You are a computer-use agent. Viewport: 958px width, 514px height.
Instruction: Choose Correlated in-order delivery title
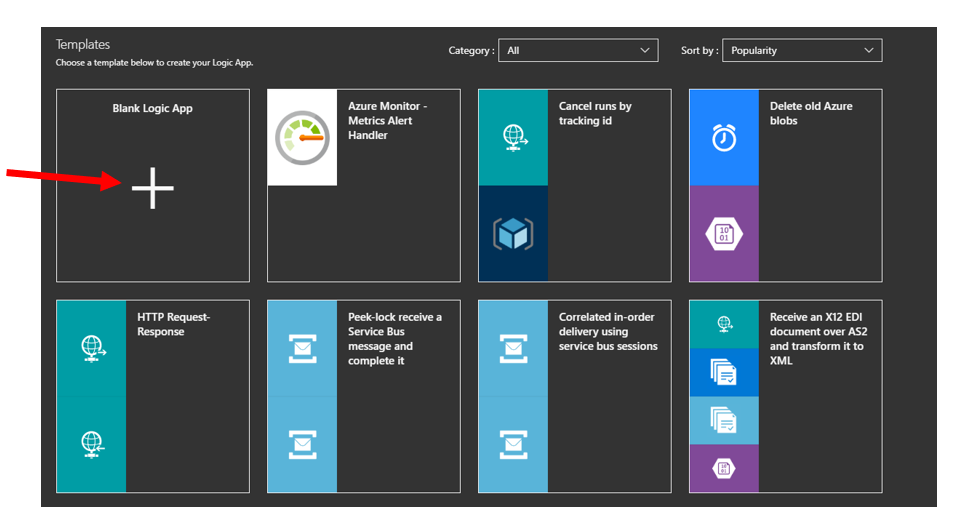pos(608,331)
